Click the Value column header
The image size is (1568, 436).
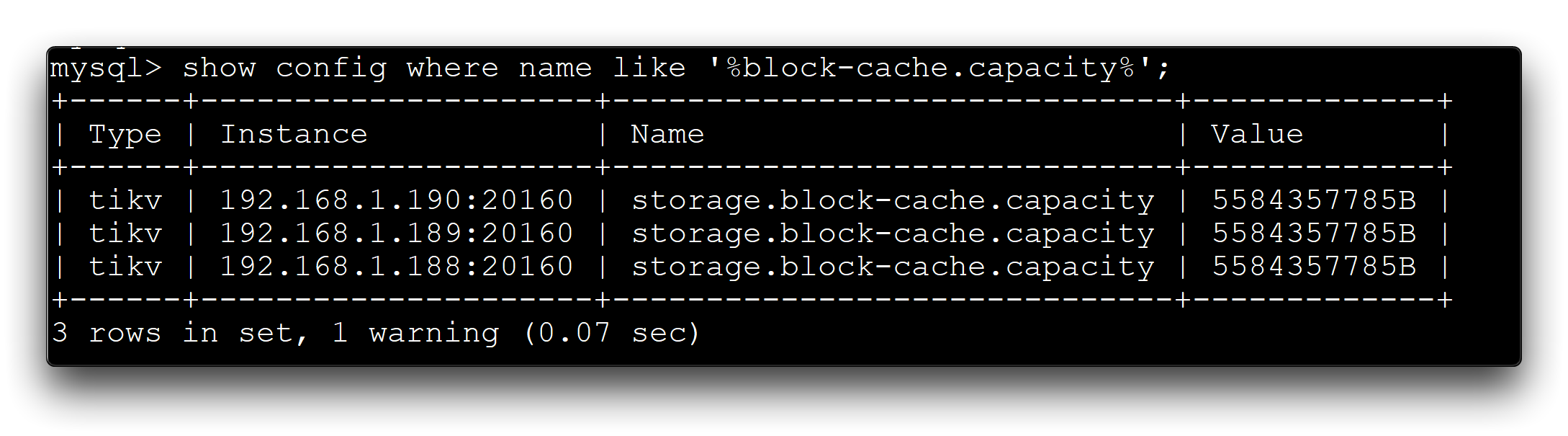1257,135
